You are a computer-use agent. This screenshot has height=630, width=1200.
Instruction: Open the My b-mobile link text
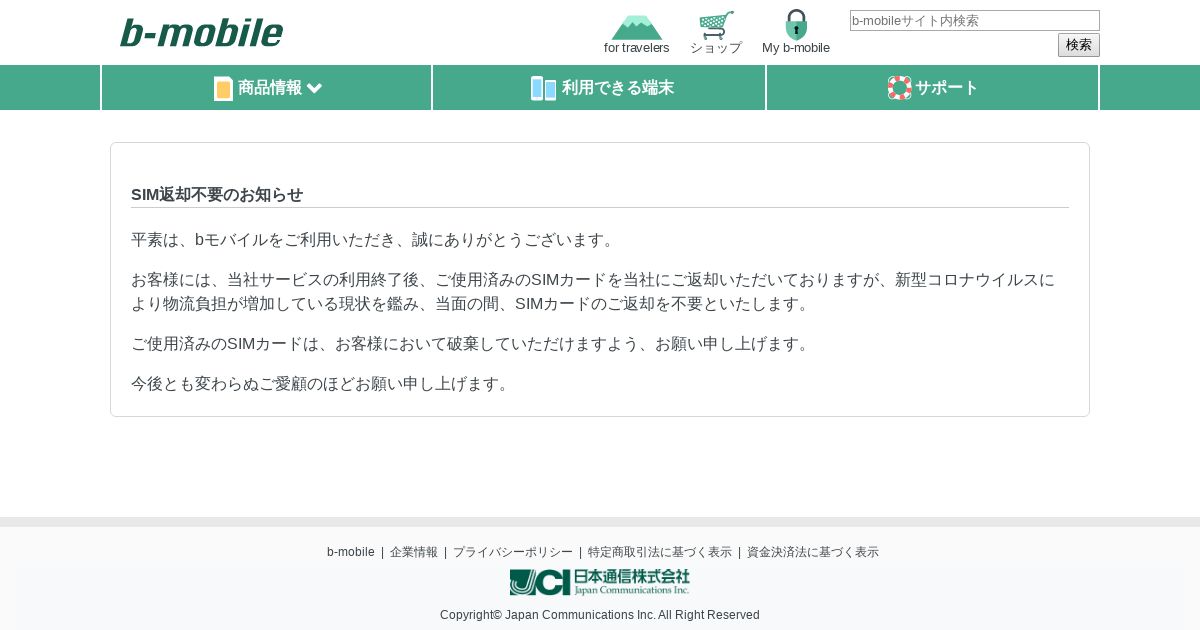[x=796, y=48]
